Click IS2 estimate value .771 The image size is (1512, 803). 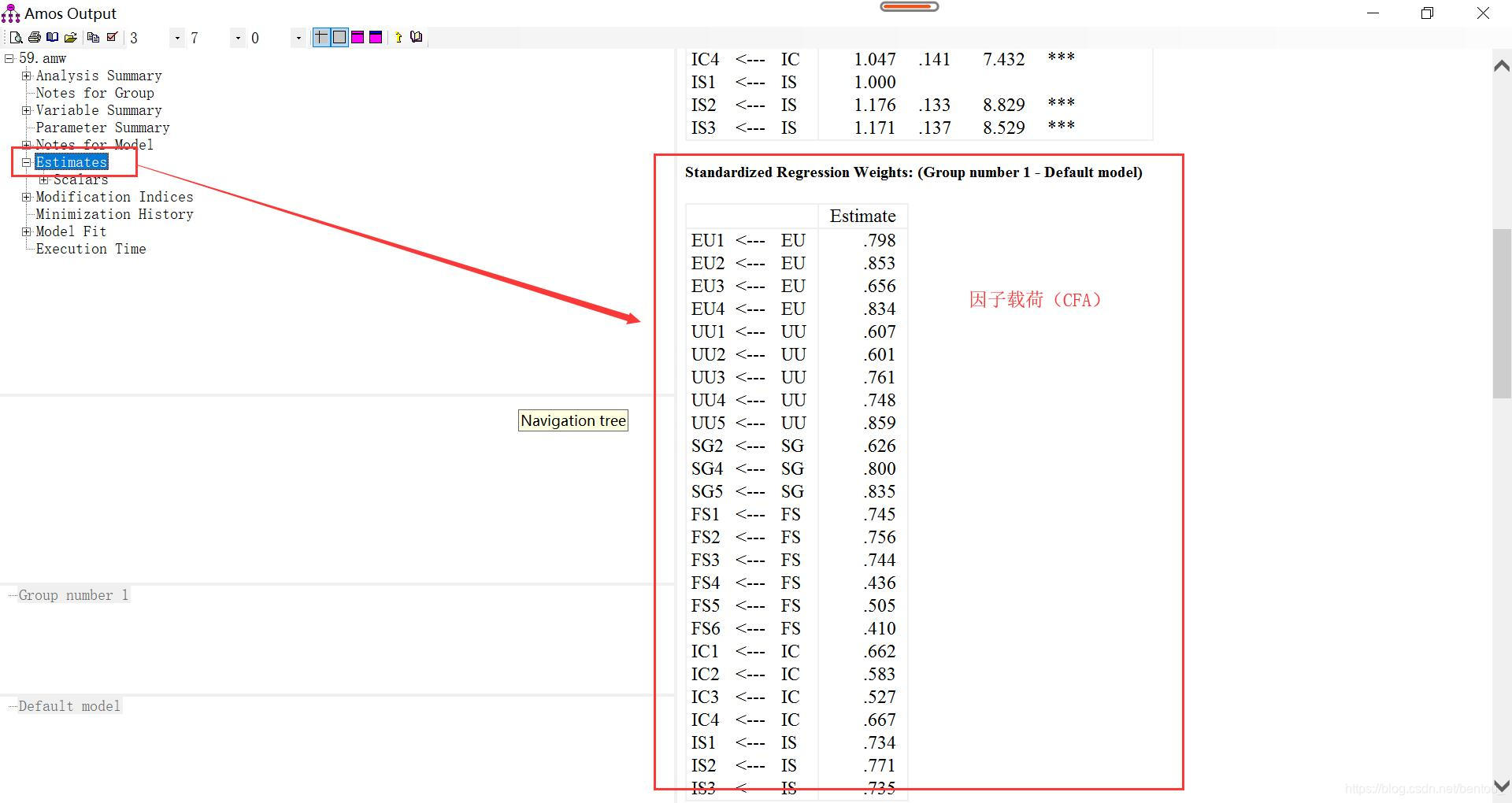click(x=879, y=765)
